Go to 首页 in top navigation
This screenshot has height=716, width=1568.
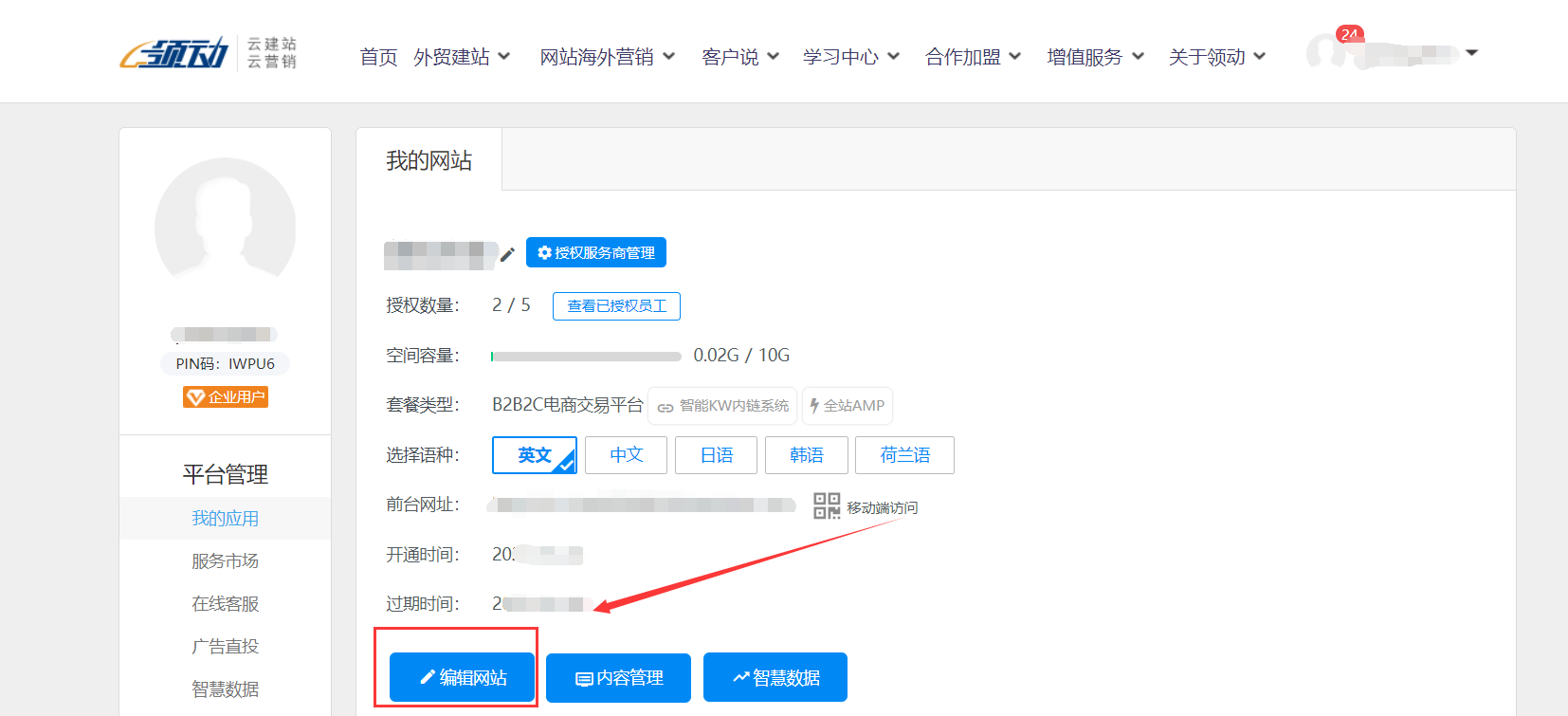(378, 57)
